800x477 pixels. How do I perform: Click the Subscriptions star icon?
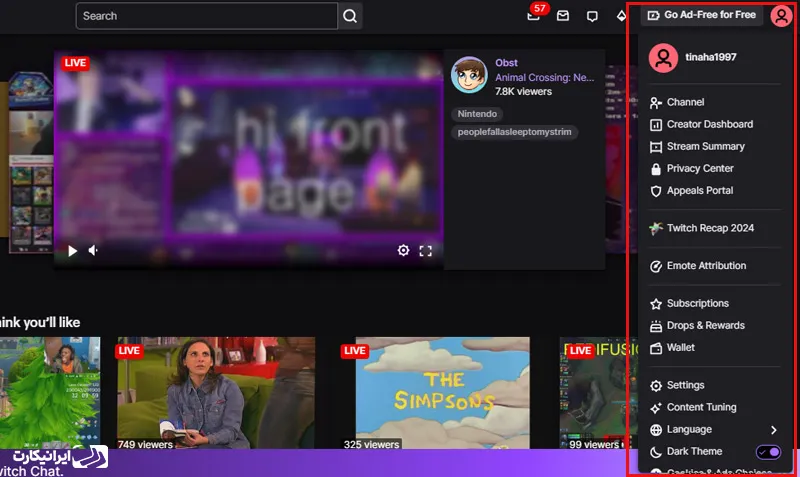point(656,304)
